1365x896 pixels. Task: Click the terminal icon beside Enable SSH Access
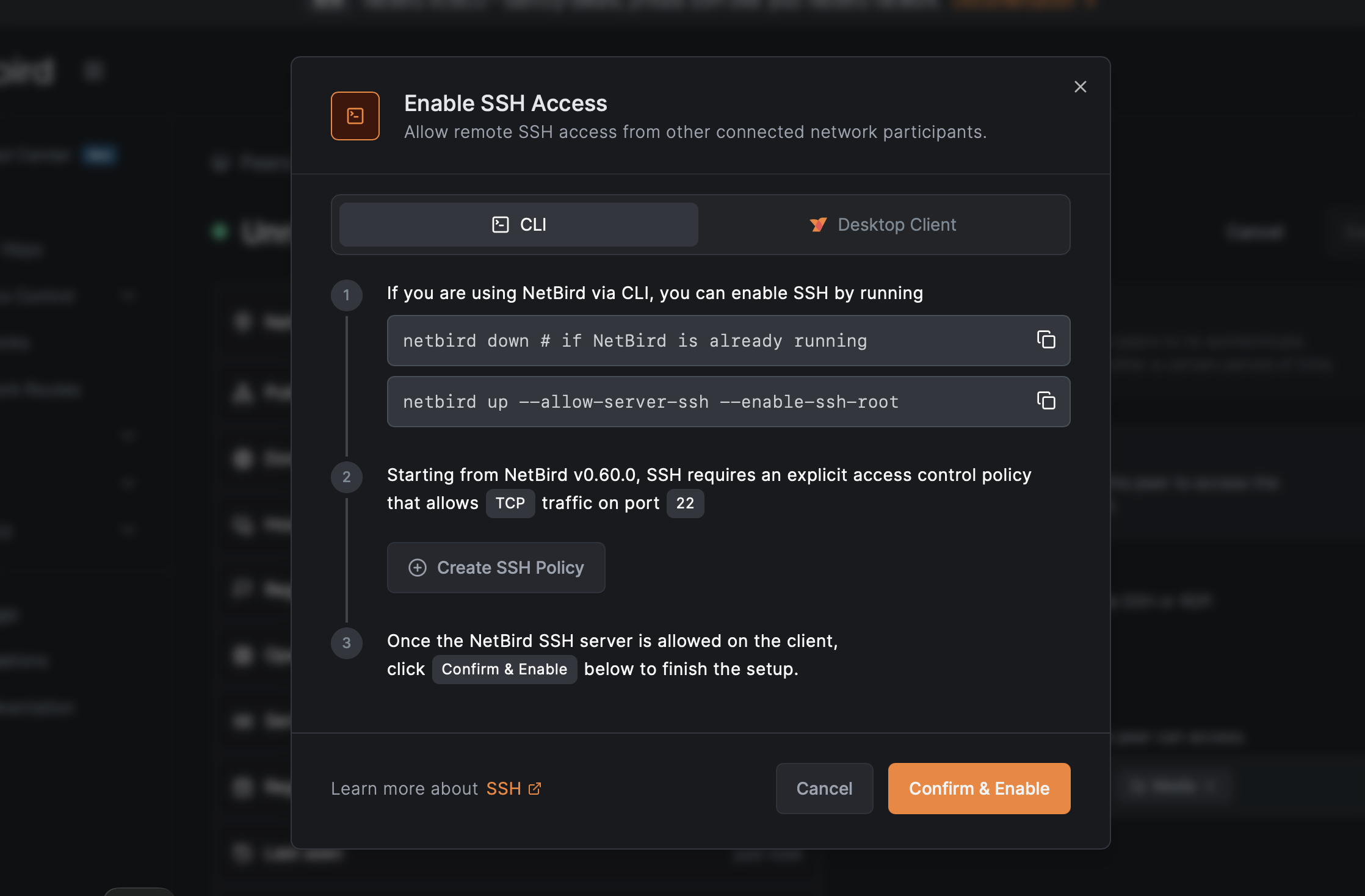(x=355, y=115)
